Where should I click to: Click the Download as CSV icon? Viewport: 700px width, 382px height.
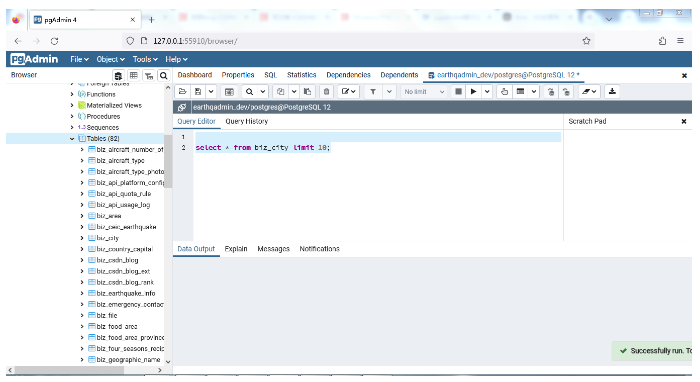point(612,91)
